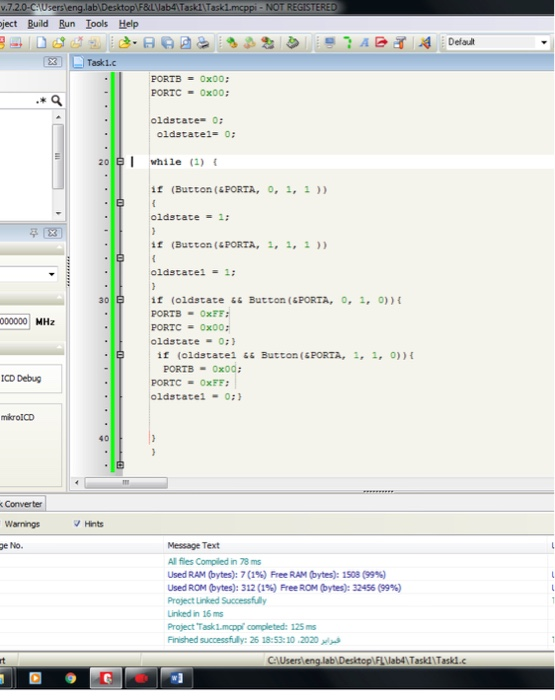Click the MHz frequency input field
The image size is (555, 700).
click(x=14, y=321)
